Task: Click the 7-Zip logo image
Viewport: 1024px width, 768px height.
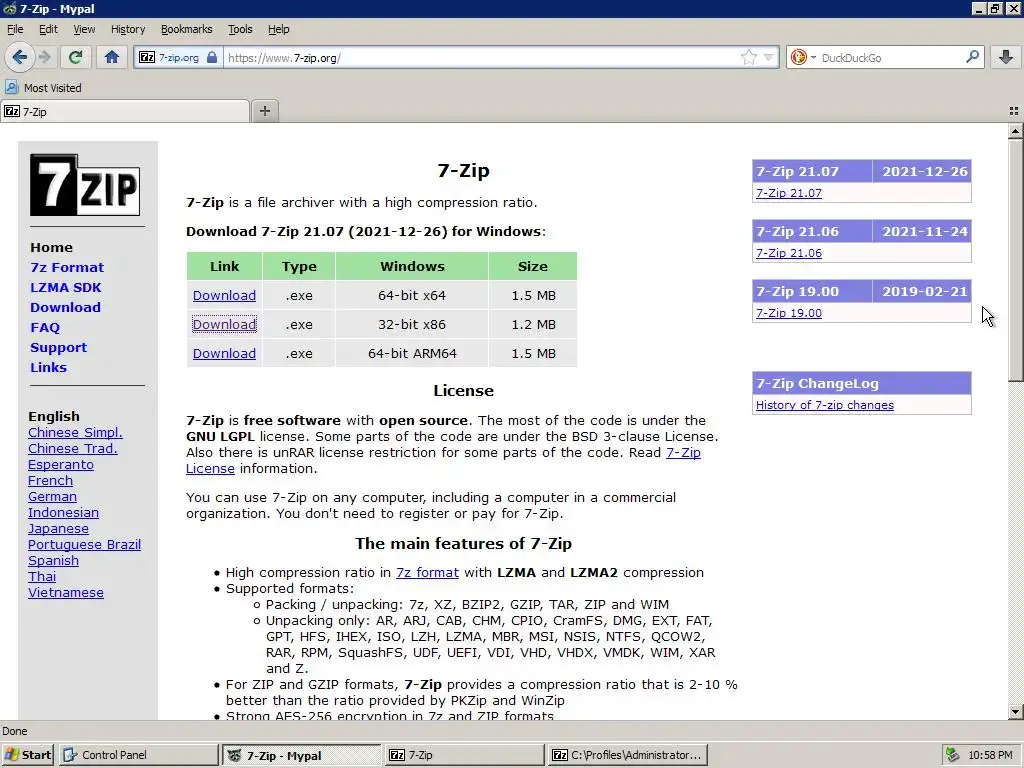Action: point(85,185)
